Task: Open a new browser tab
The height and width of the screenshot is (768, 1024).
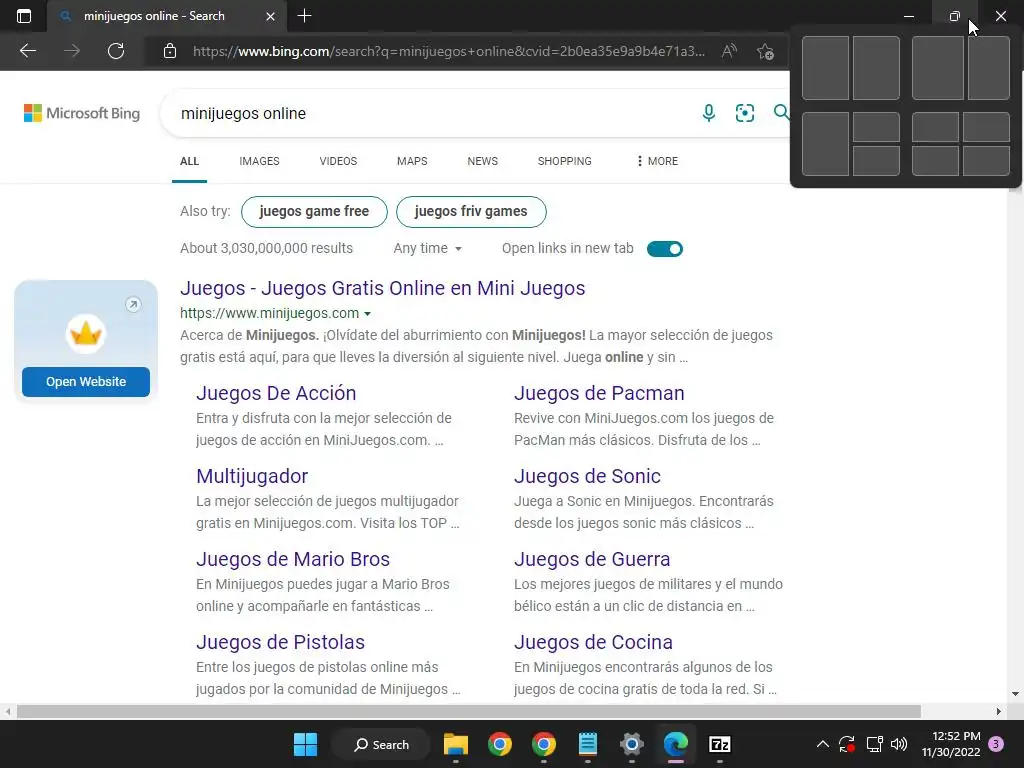Action: pos(304,16)
